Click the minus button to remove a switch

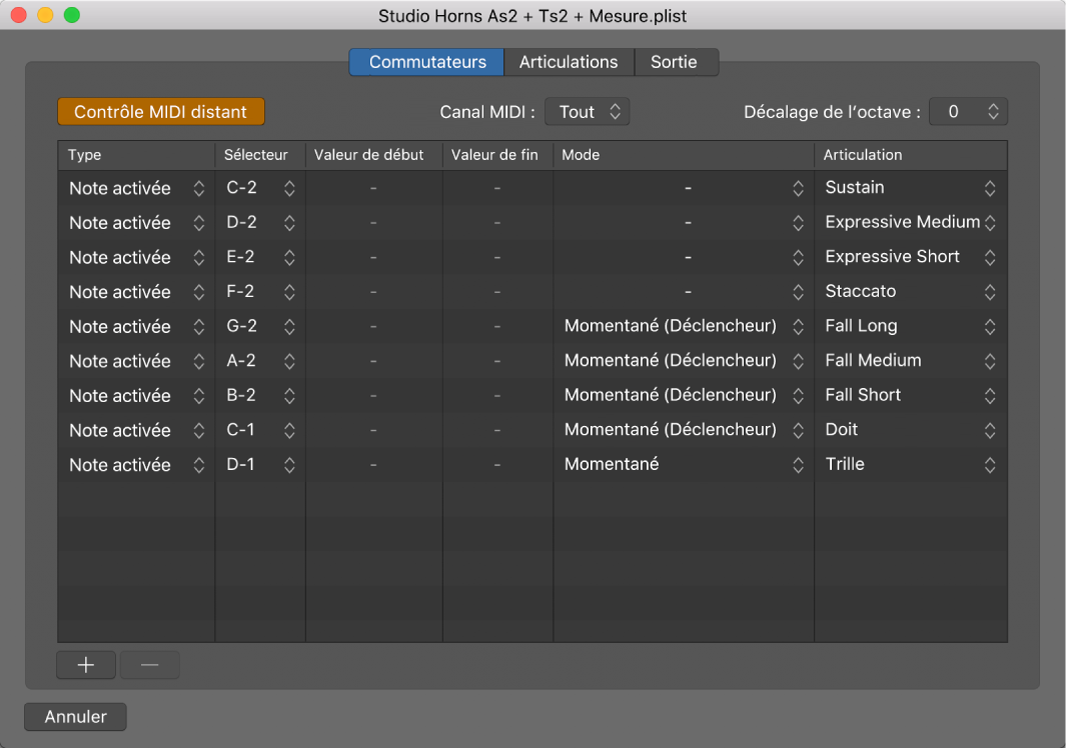150,665
